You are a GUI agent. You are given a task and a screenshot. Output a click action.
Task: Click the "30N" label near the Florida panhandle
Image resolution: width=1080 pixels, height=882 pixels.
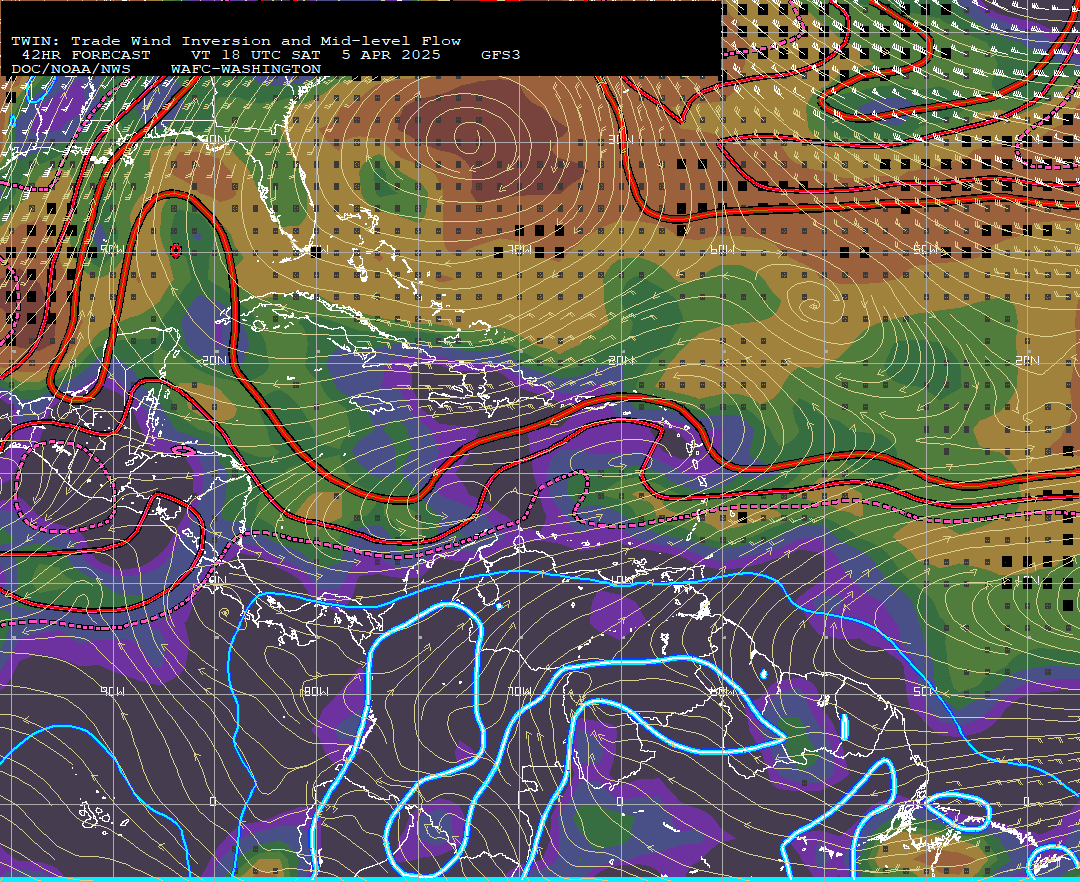(x=214, y=140)
